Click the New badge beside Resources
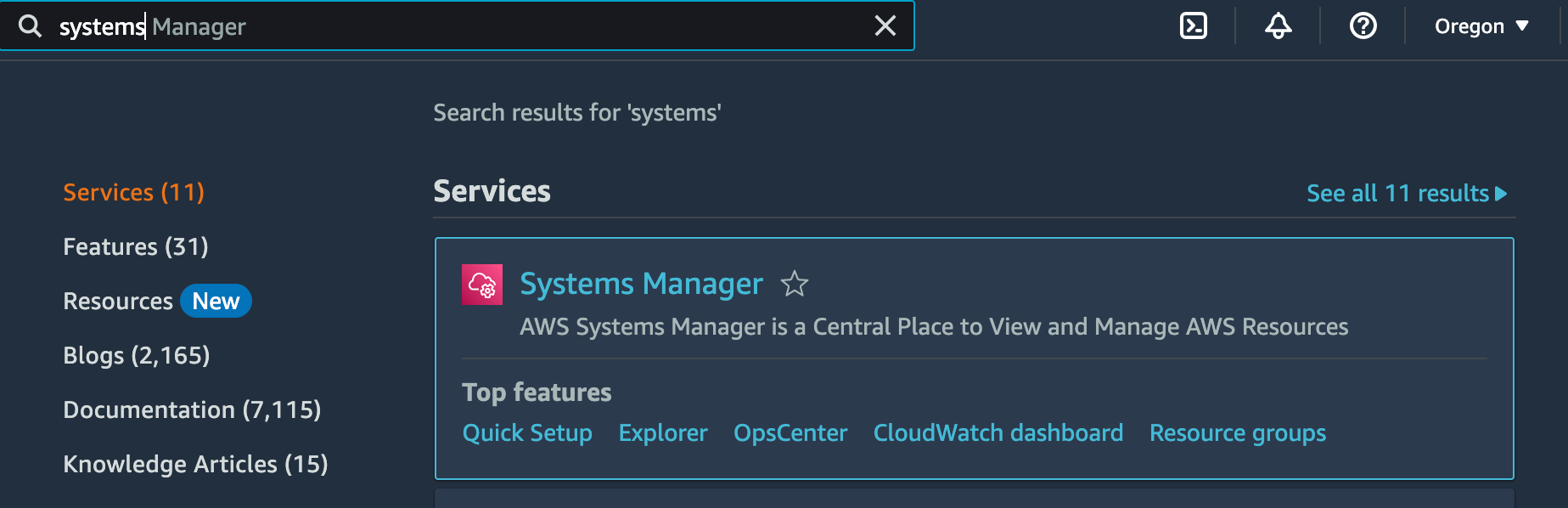The height and width of the screenshot is (508, 1568). pos(216,301)
